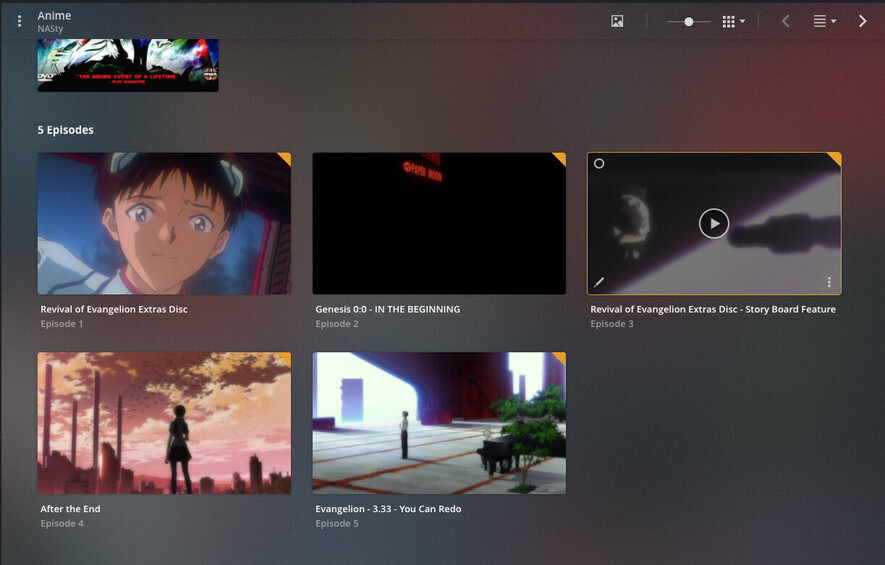This screenshot has height=565, width=885.
Task: Toggle background artwork image icon
Action: click(617, 21)
